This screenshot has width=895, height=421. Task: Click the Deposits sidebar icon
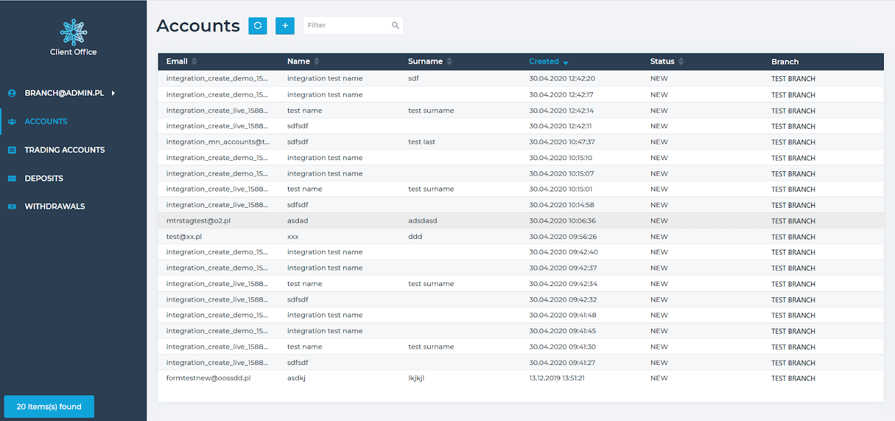pyautogui.click(x=12, y=178)
